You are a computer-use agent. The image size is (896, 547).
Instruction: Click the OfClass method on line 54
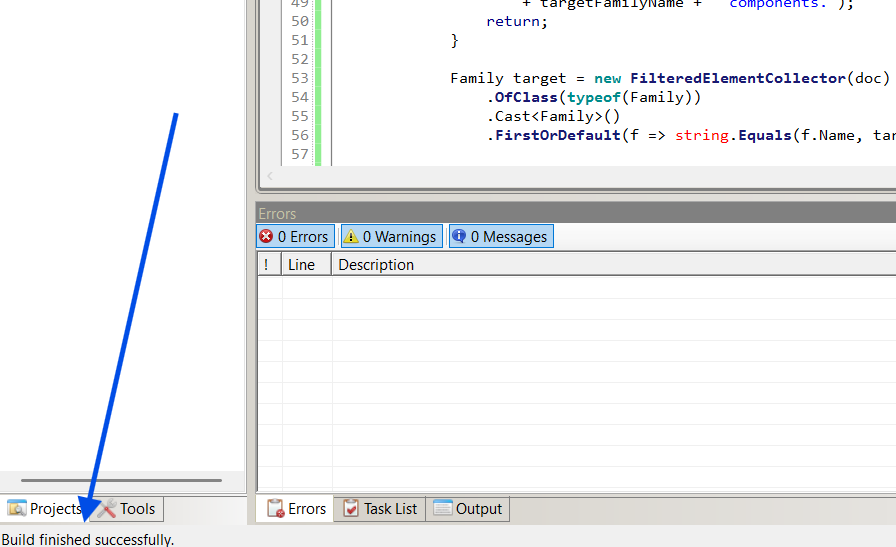[526, 97]
